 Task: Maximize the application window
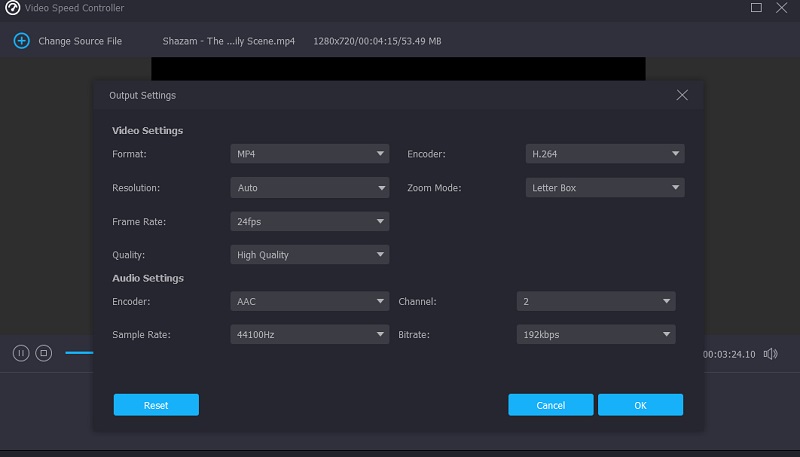pos(756,8)
